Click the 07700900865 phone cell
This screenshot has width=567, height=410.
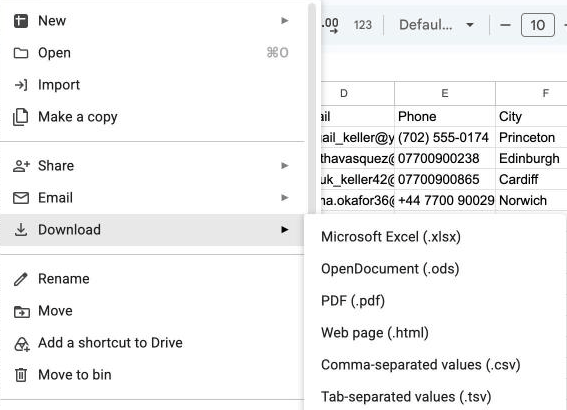[x=445, y=179]
